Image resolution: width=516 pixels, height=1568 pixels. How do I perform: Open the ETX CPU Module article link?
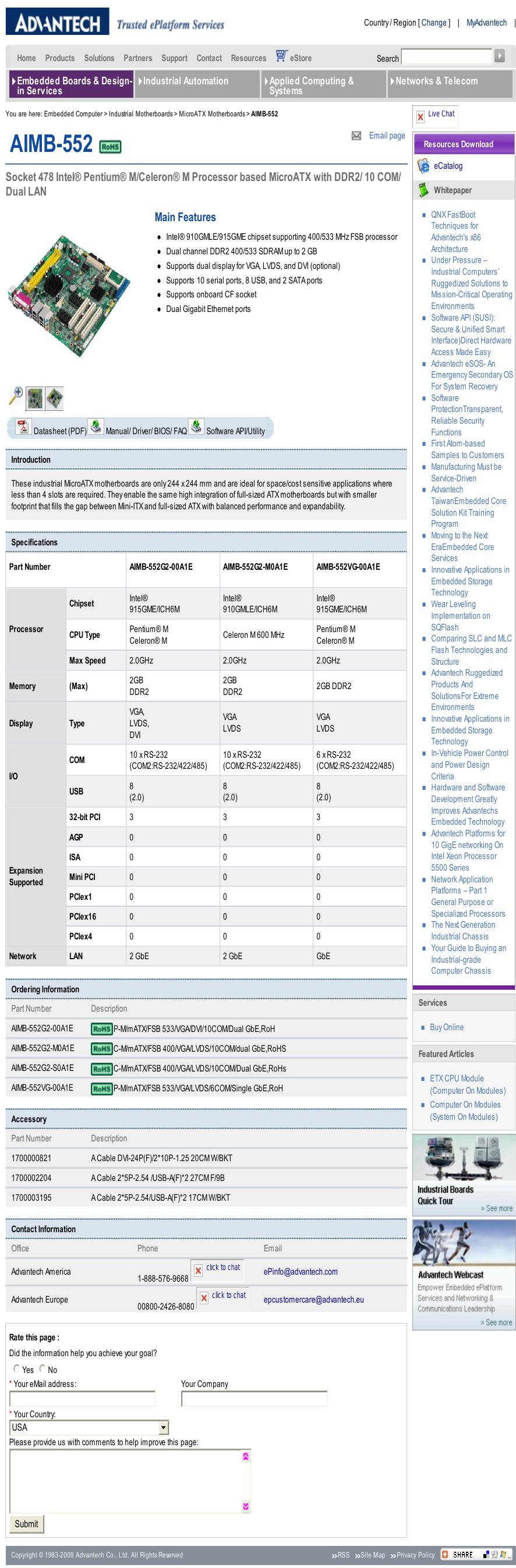(x=468, y=1084)
